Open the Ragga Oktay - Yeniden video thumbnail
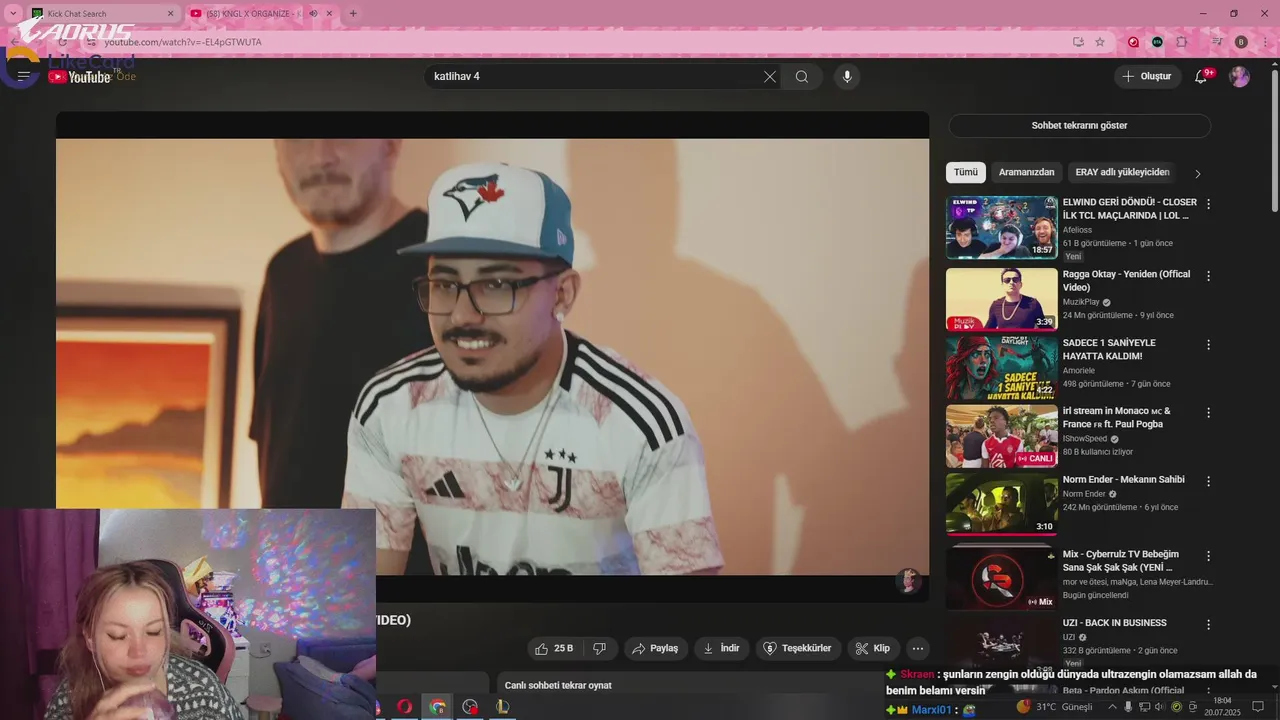1280x720 pixels. tap(1002, 299)
